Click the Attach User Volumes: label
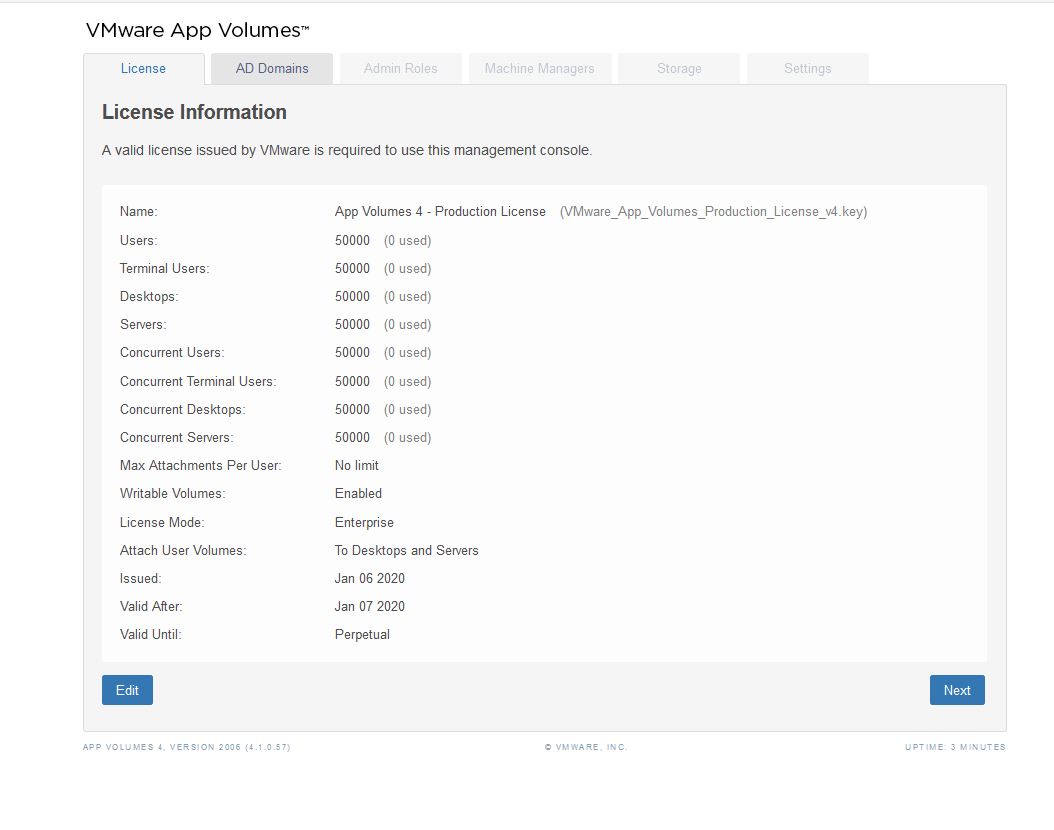This screenshot has height=830, width=1054. [184, 551]
